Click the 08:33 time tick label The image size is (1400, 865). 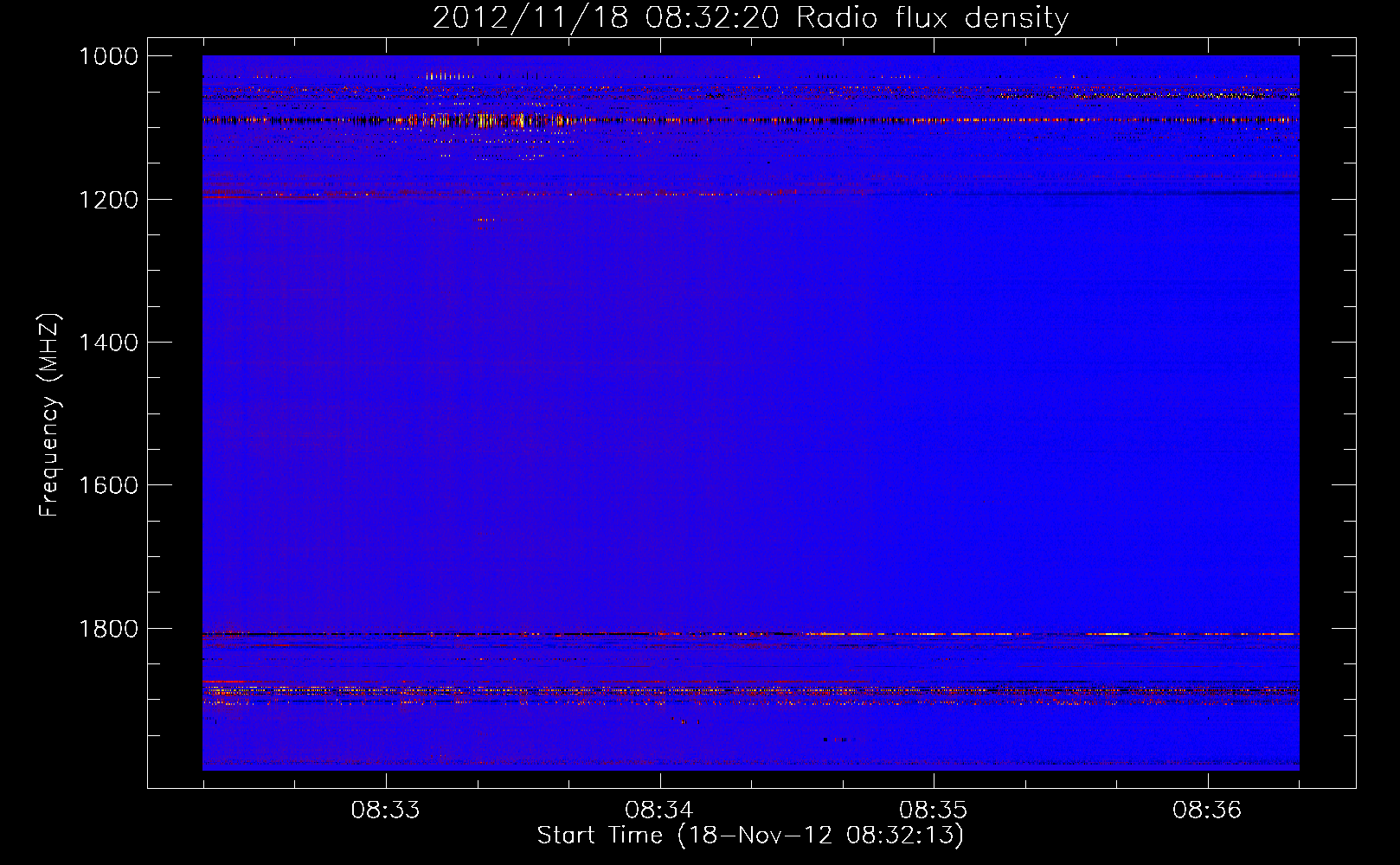[385, 811]
